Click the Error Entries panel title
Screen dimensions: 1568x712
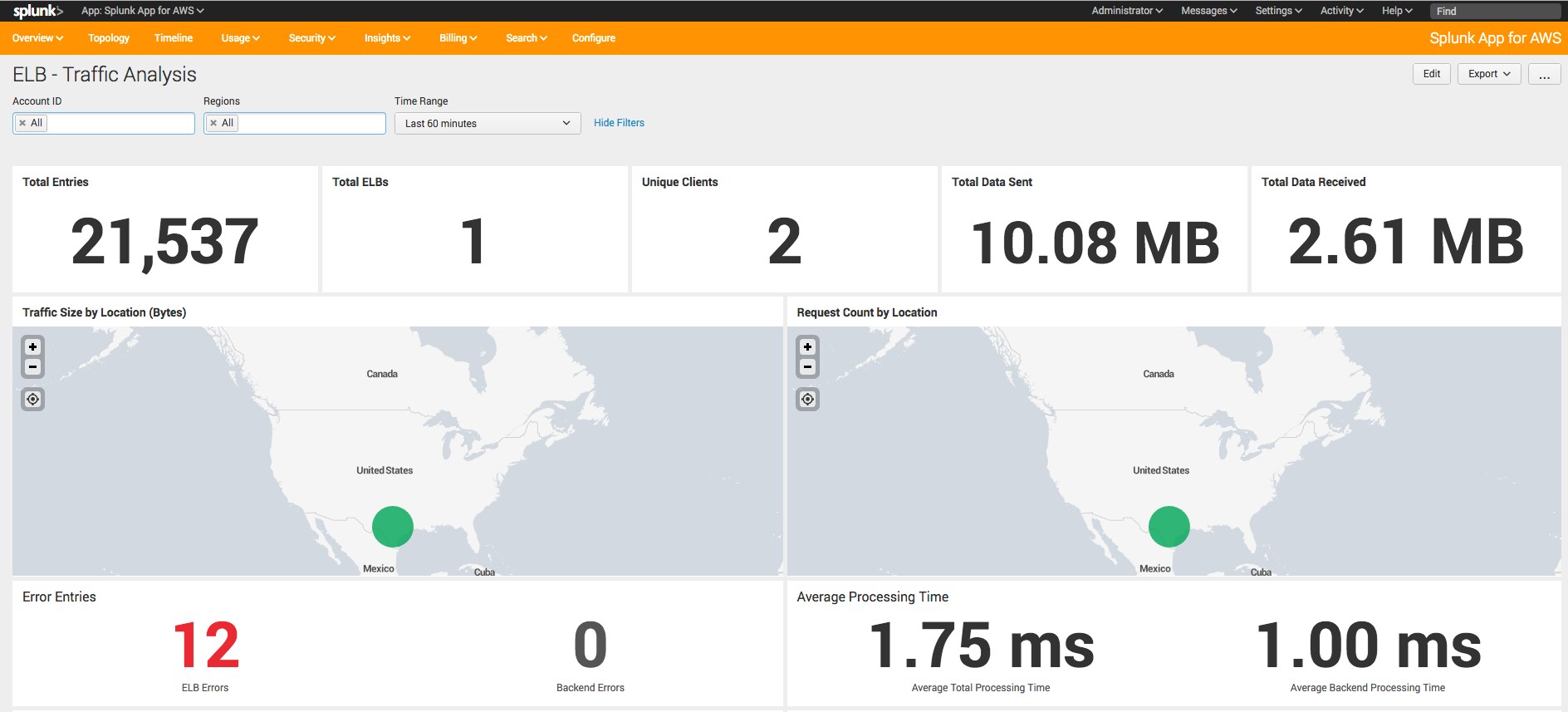[59, 597]
